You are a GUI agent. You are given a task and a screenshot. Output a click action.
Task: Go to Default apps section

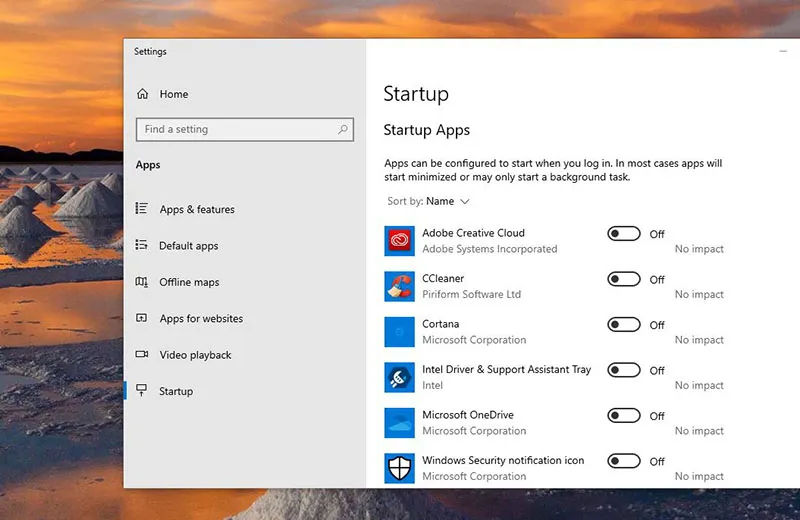pos(188,246)
